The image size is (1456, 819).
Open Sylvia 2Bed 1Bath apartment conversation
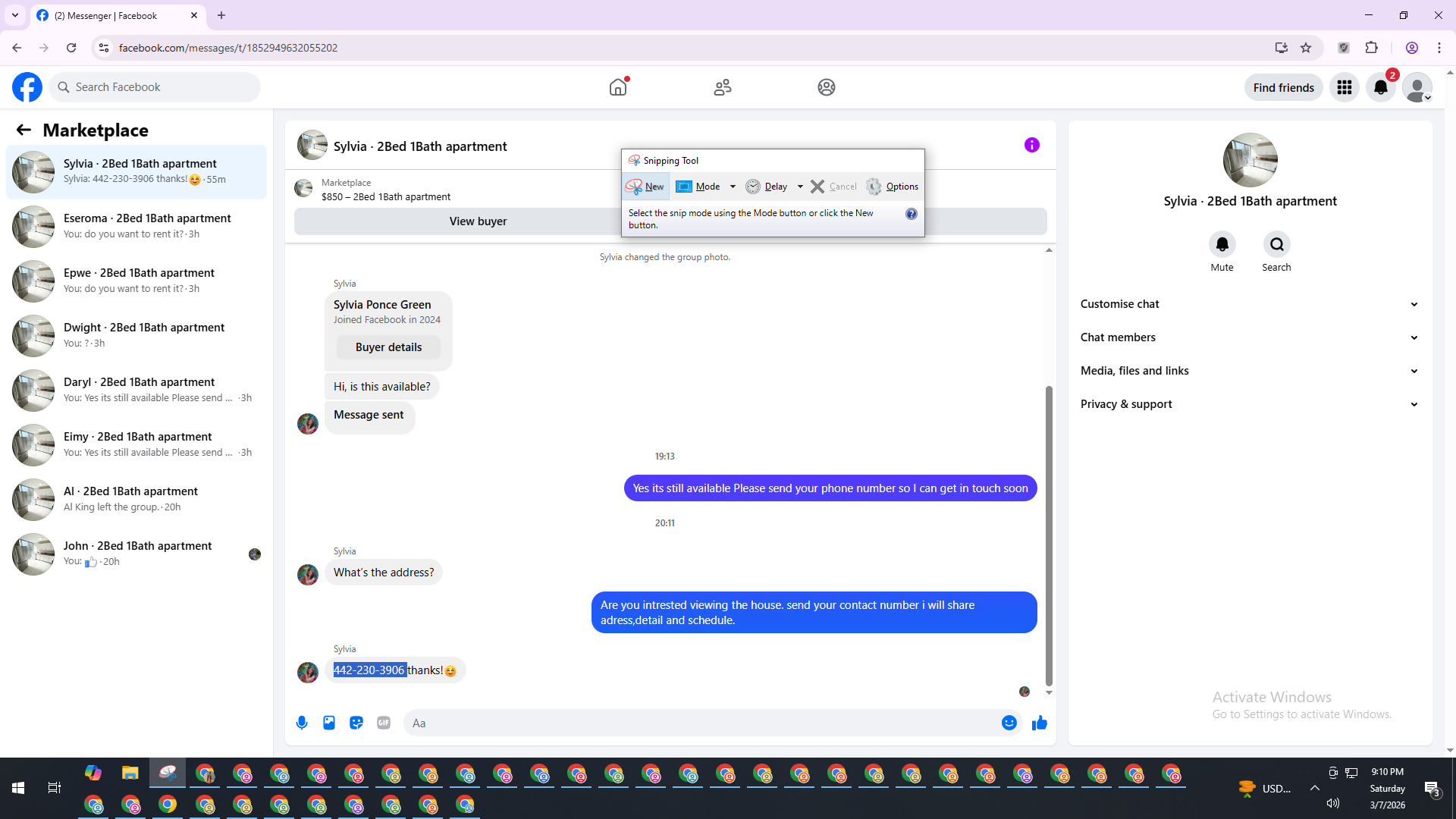tap(136, 172)
